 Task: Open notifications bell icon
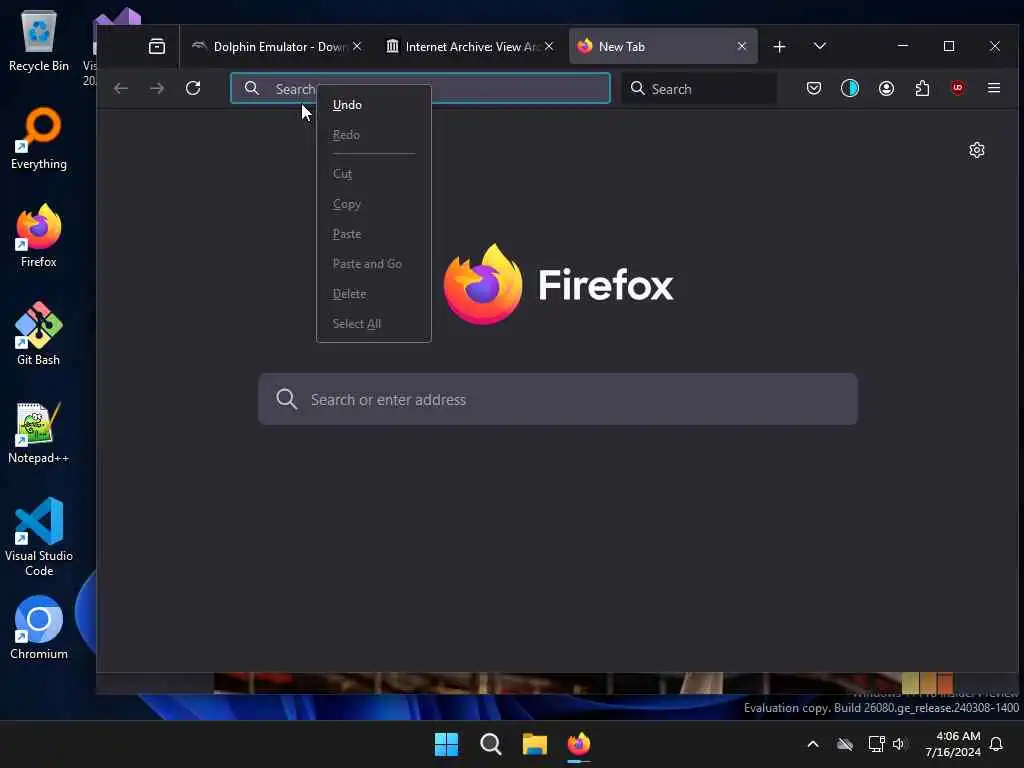(x=996, y=744)
